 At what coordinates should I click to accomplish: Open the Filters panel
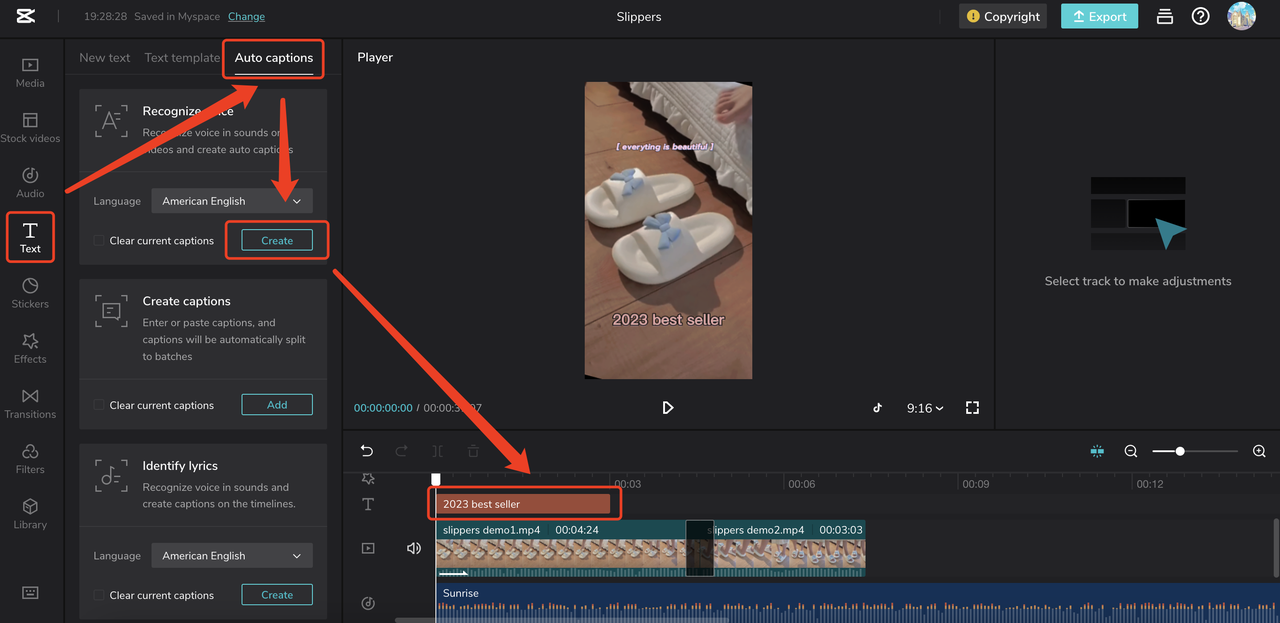tap(30, 458)
